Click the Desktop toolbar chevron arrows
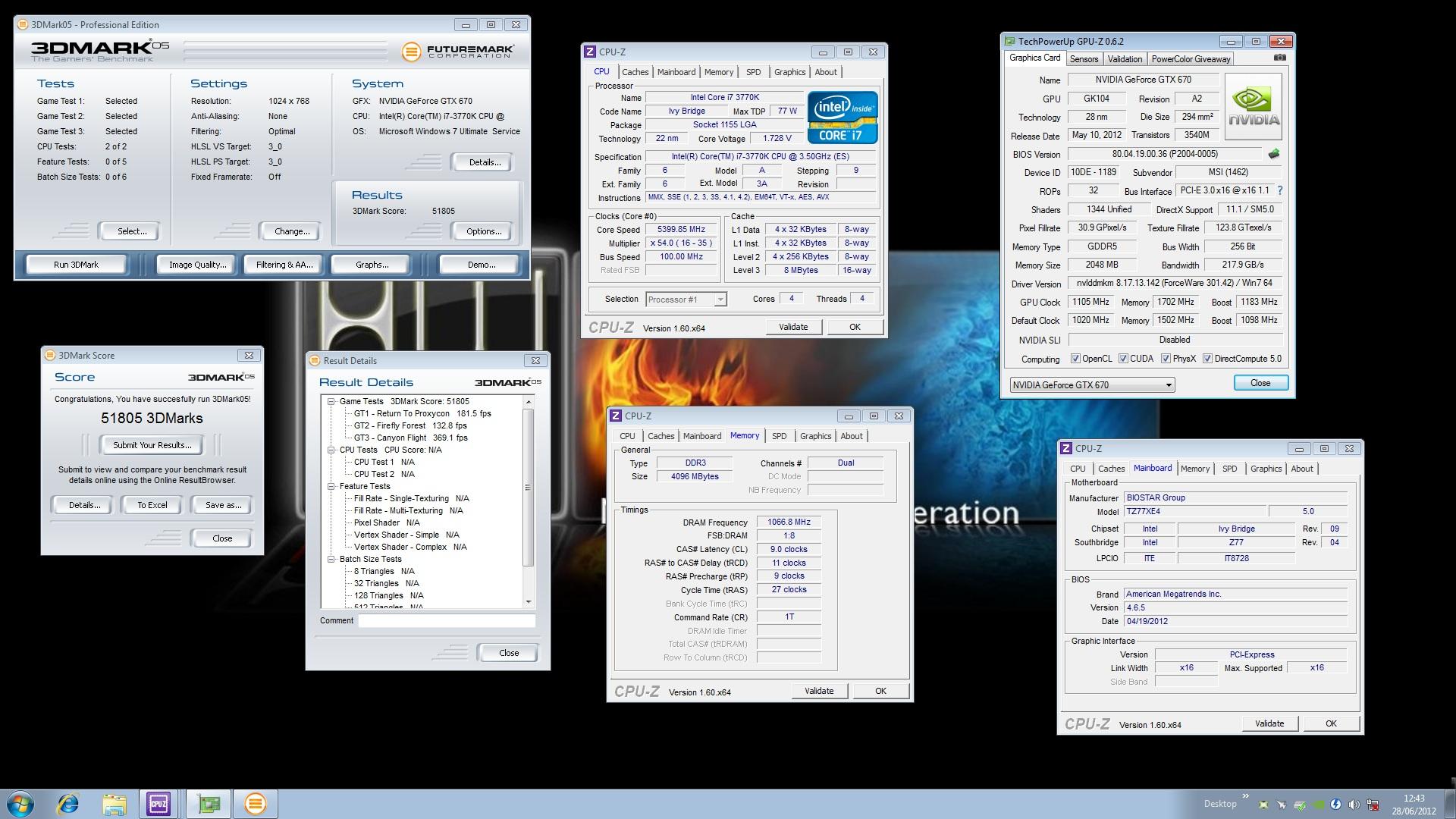Viewport: 1456px width, 819px height. 1245,796
